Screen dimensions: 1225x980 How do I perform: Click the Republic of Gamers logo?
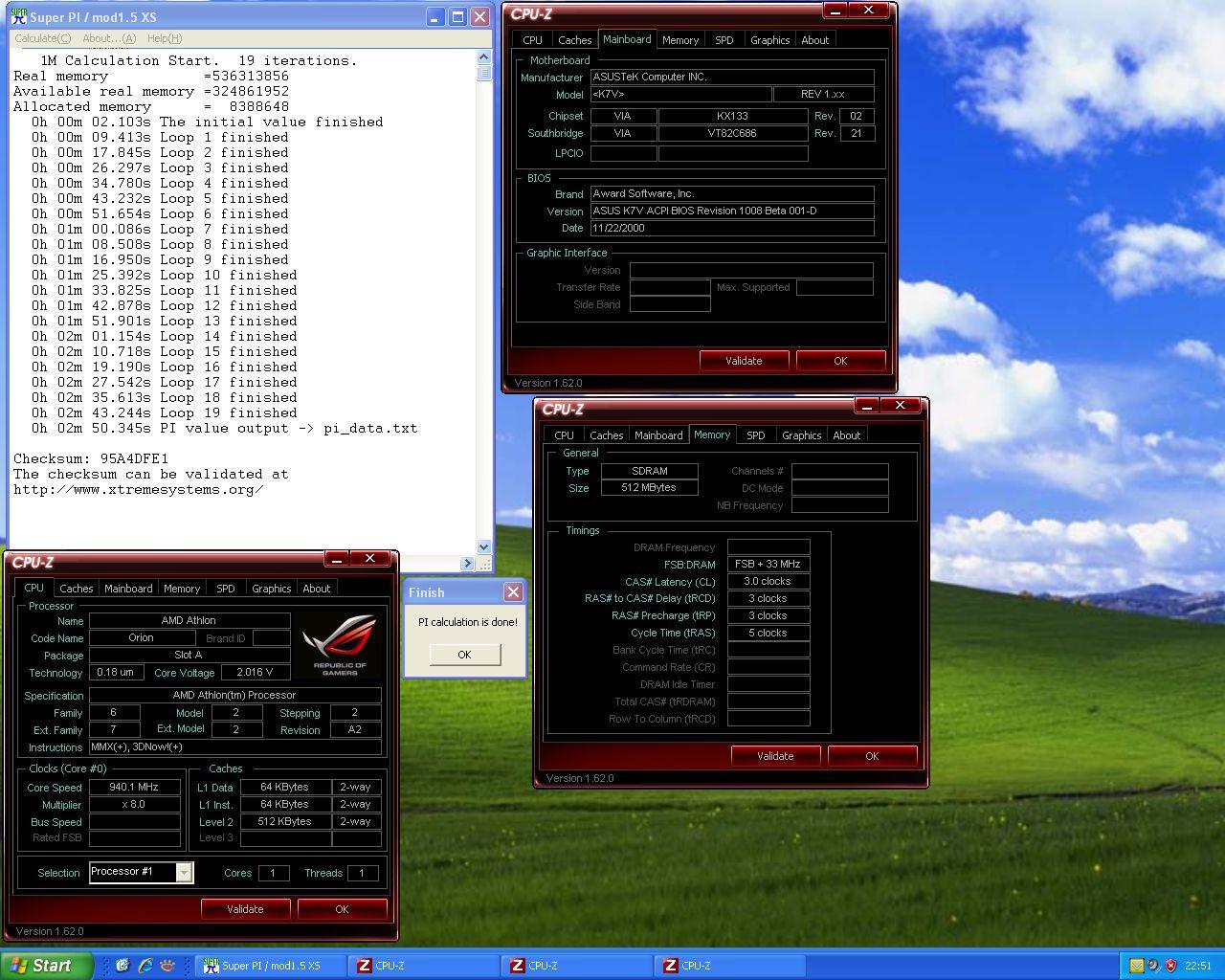click(339, 644)
